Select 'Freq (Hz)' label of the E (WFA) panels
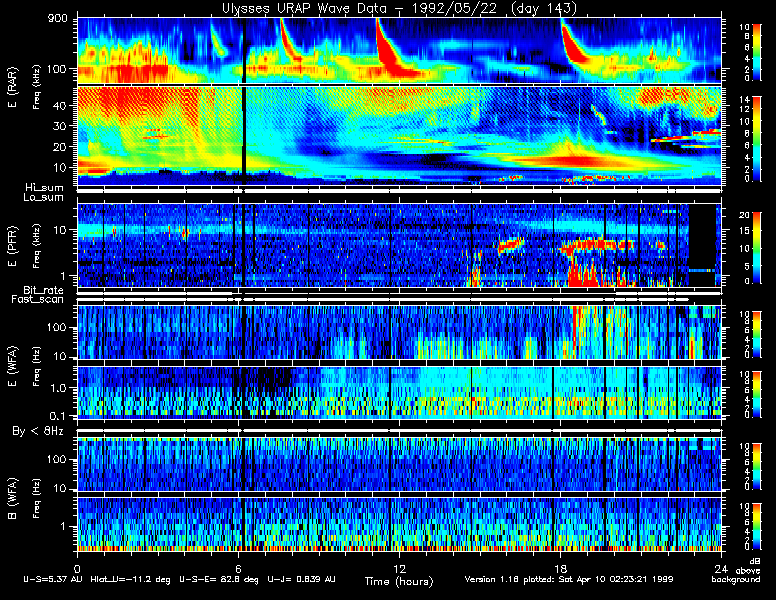The height and width of the screenshot is (600, 776). pos(36,366)
